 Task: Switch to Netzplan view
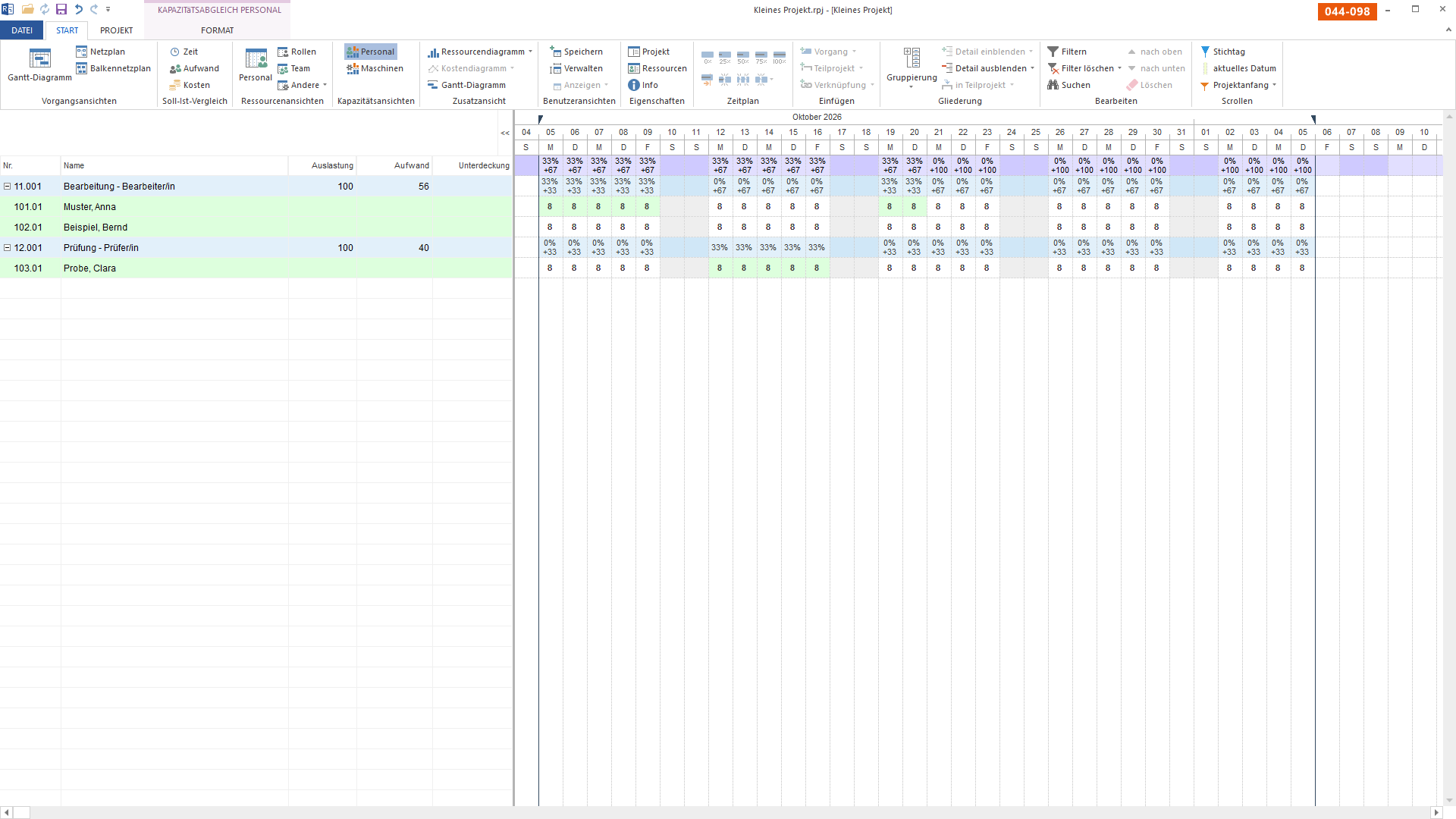[100, 52]
